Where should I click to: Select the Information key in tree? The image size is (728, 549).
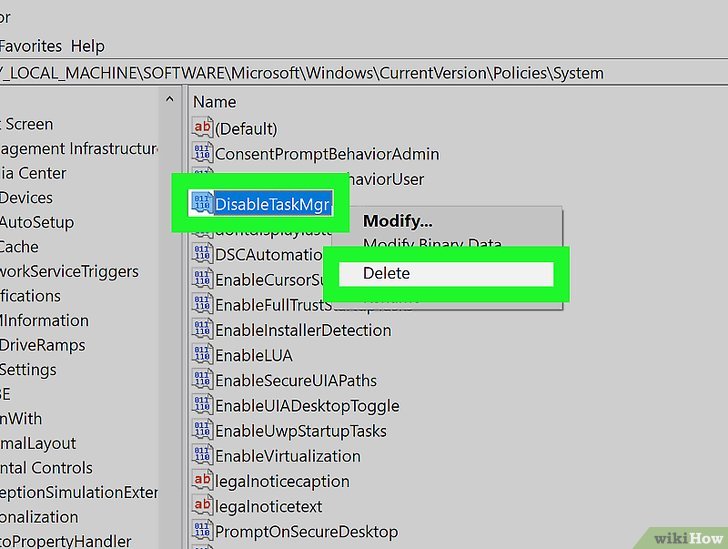(x=44, y=320)
